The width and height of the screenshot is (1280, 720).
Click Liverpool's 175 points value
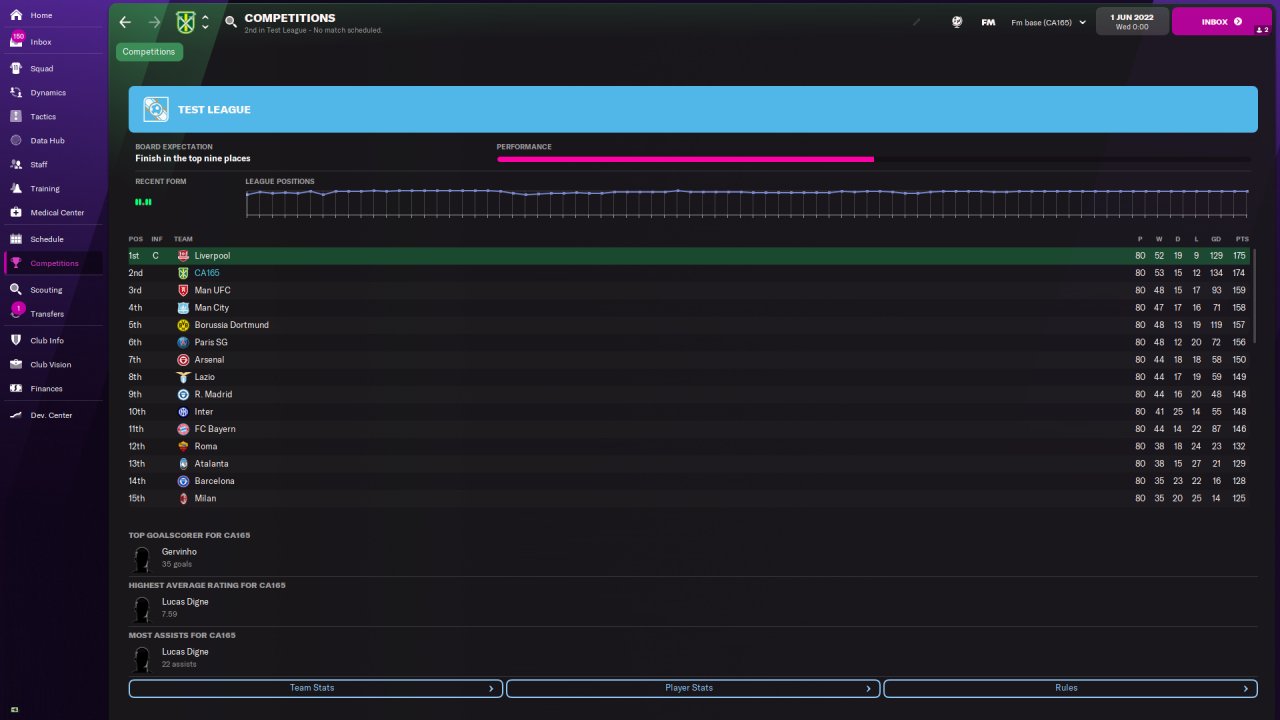pos(1240,256)
